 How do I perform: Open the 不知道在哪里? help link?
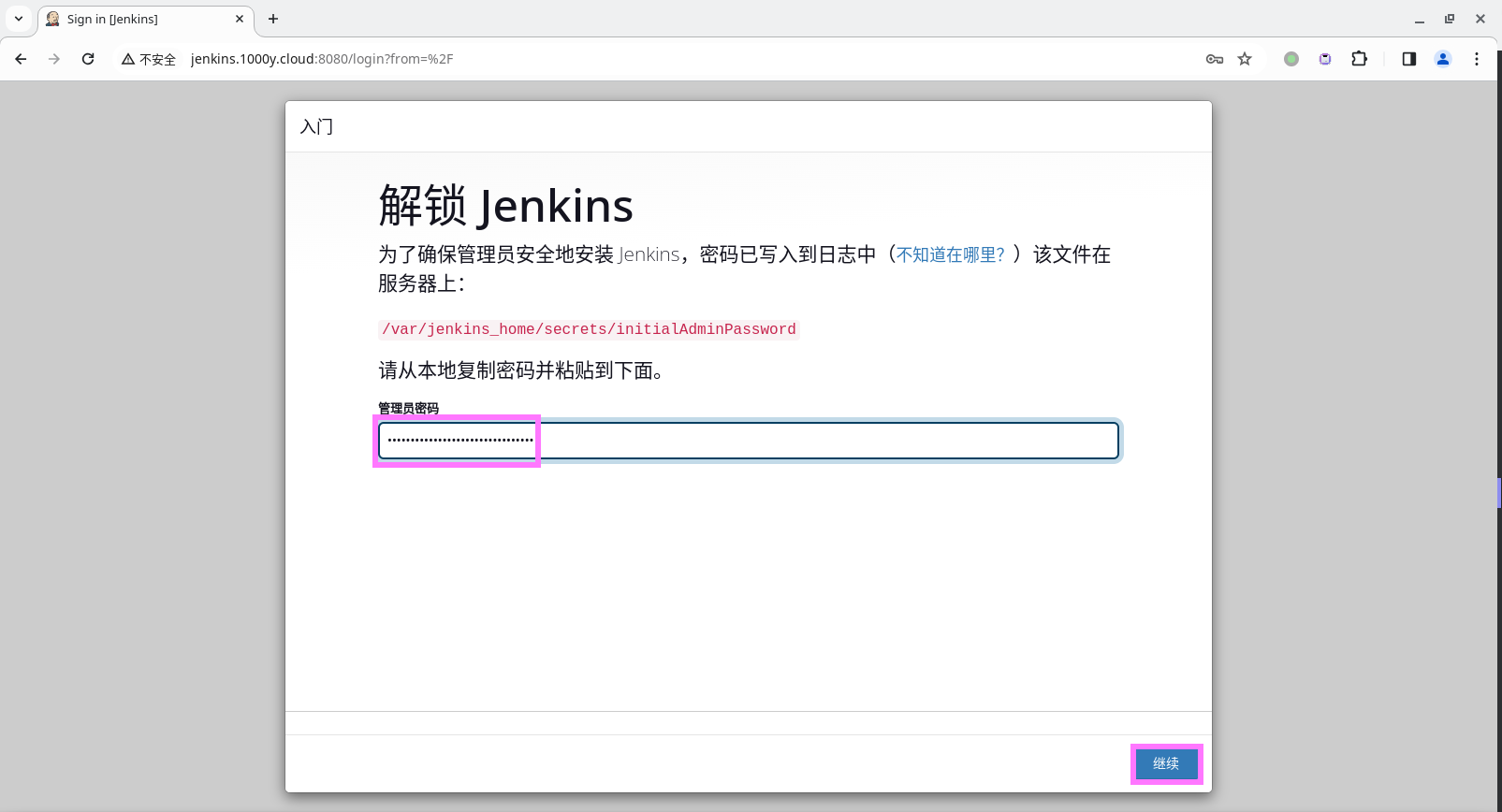pos(951,254)
